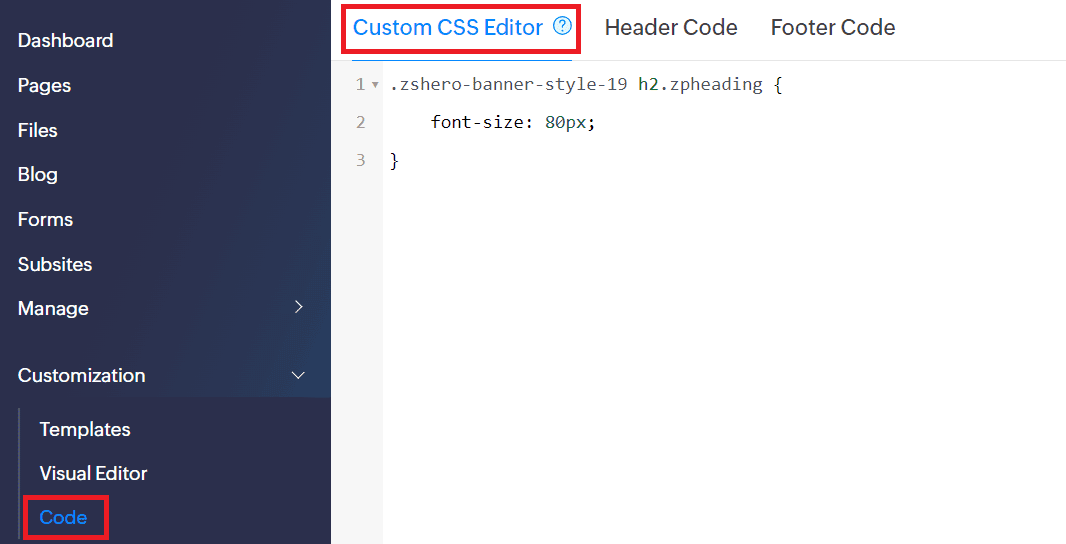Click the empty editor area below the code
The image size is (1066, 544).
tap(724, 360)
